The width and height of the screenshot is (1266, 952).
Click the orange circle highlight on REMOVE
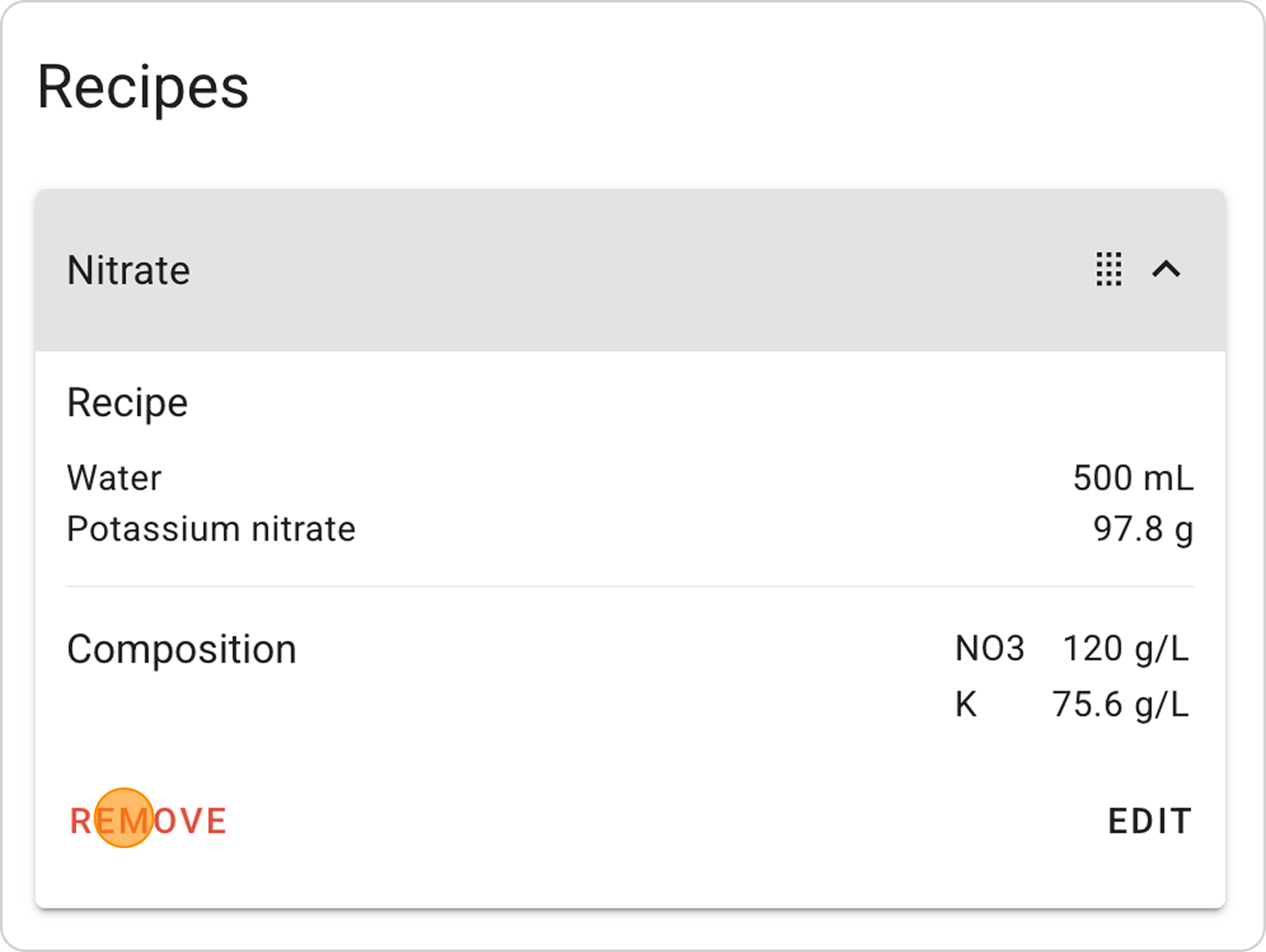tap(124, 818)
